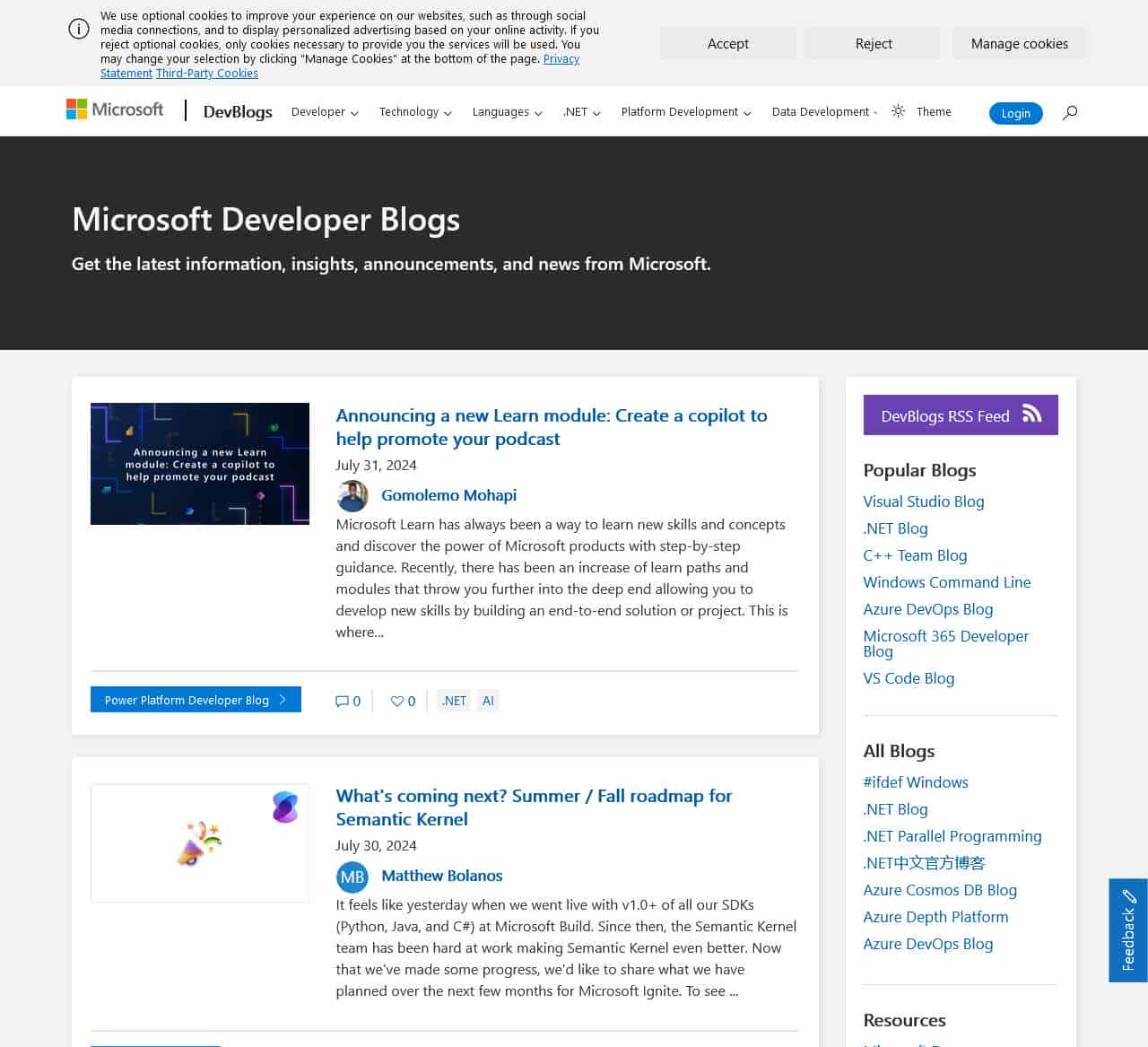Screen dimensions: 1148x1047
Task: Open VS Code Blog link
Action: click(x=909, y=678)
